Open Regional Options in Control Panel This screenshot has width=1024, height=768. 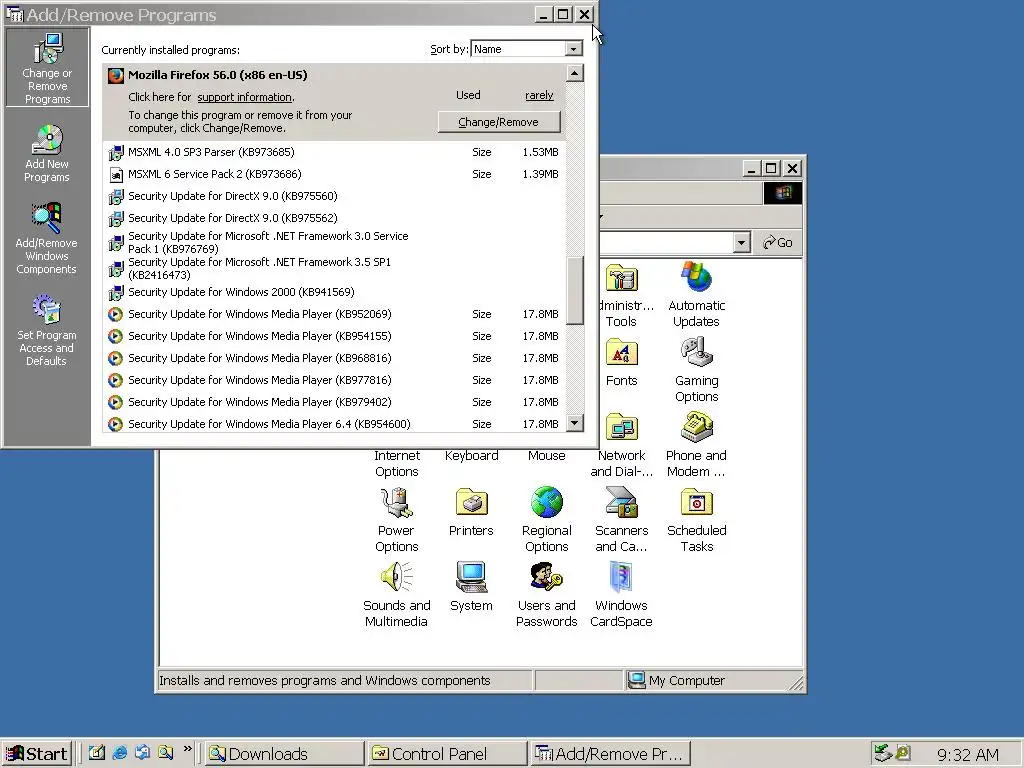tap(547, 520)
